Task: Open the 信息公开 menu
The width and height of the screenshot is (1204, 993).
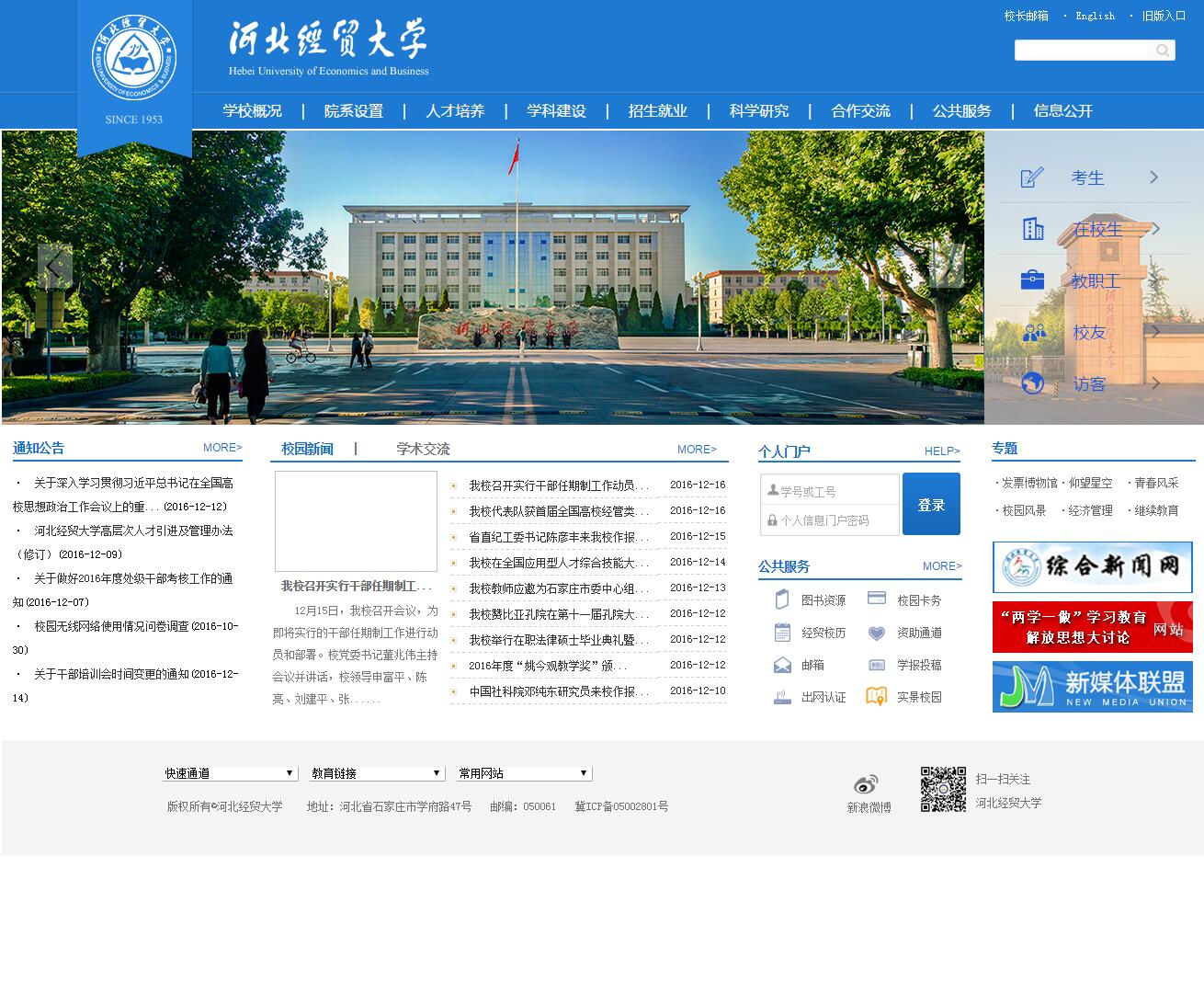Action: click(1063, 111)
